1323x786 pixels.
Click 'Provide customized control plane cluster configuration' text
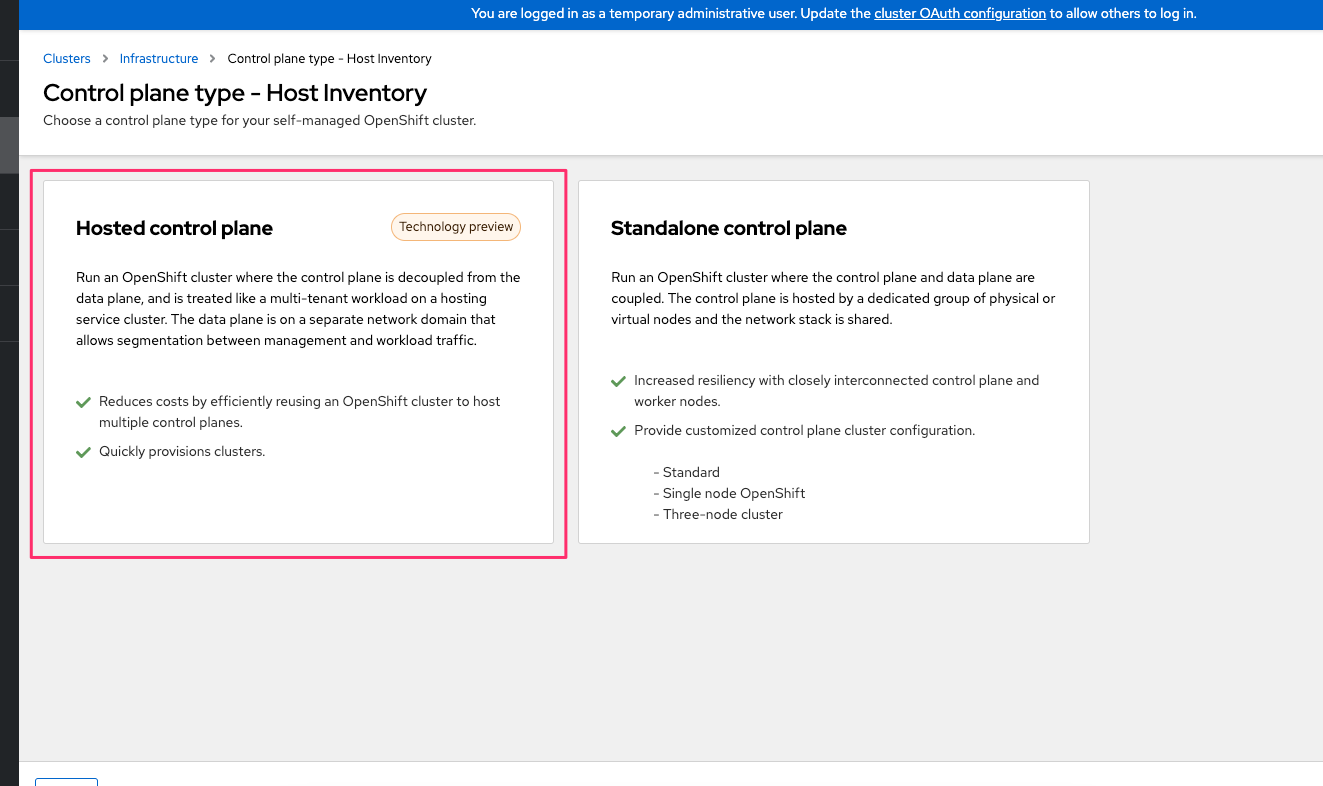805,431
